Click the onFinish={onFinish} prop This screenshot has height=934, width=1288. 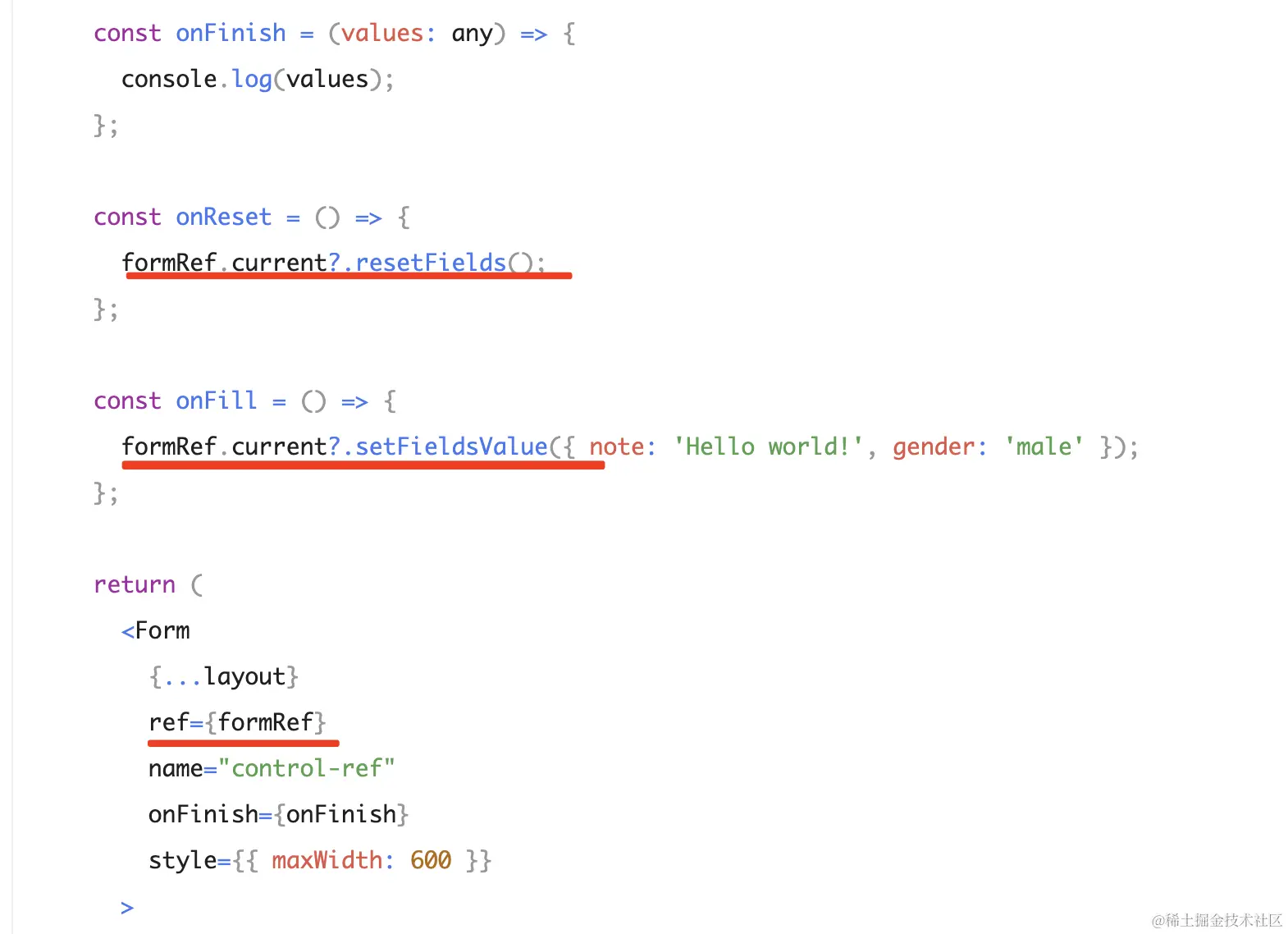click(279, 815)
